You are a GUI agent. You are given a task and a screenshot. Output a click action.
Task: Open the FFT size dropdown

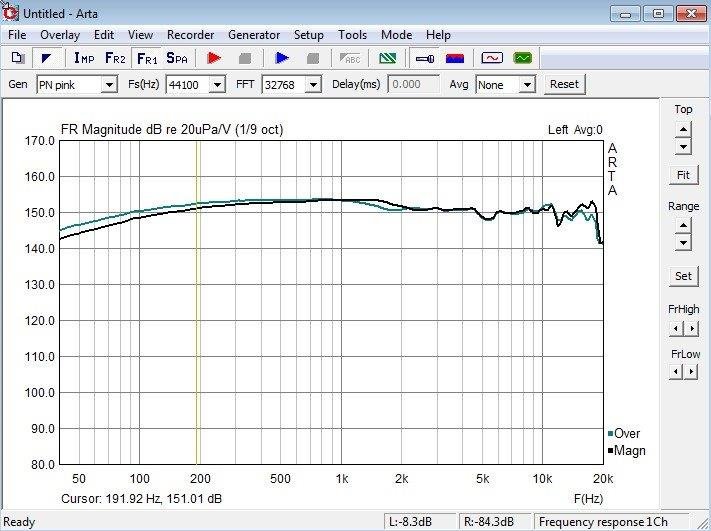coord(313,85)
